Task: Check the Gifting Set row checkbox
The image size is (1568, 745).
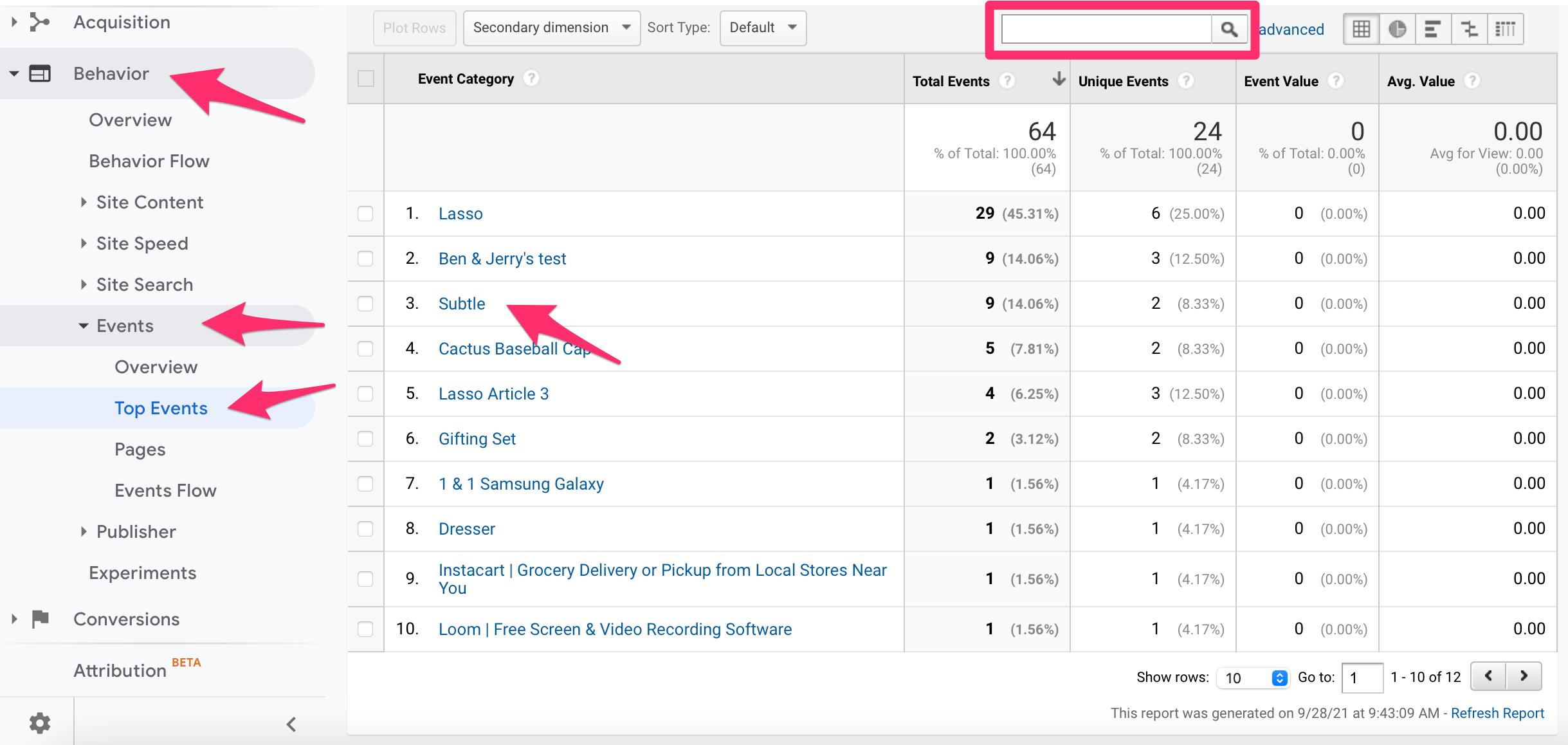Action: pyautogui.click(x=365, y=439)
